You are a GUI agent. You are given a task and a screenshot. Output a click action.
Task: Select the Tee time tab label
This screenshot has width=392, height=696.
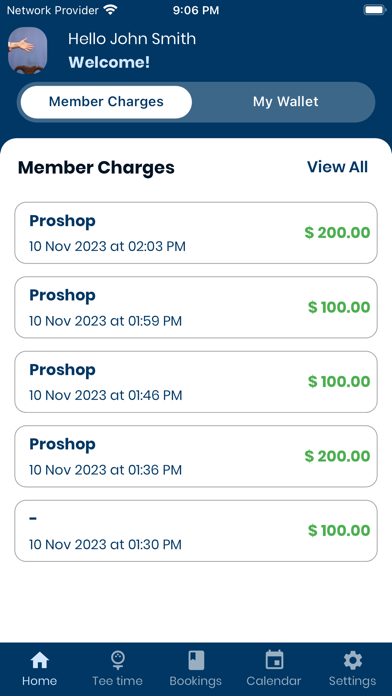pyautogui.click(x=118, y=681)
